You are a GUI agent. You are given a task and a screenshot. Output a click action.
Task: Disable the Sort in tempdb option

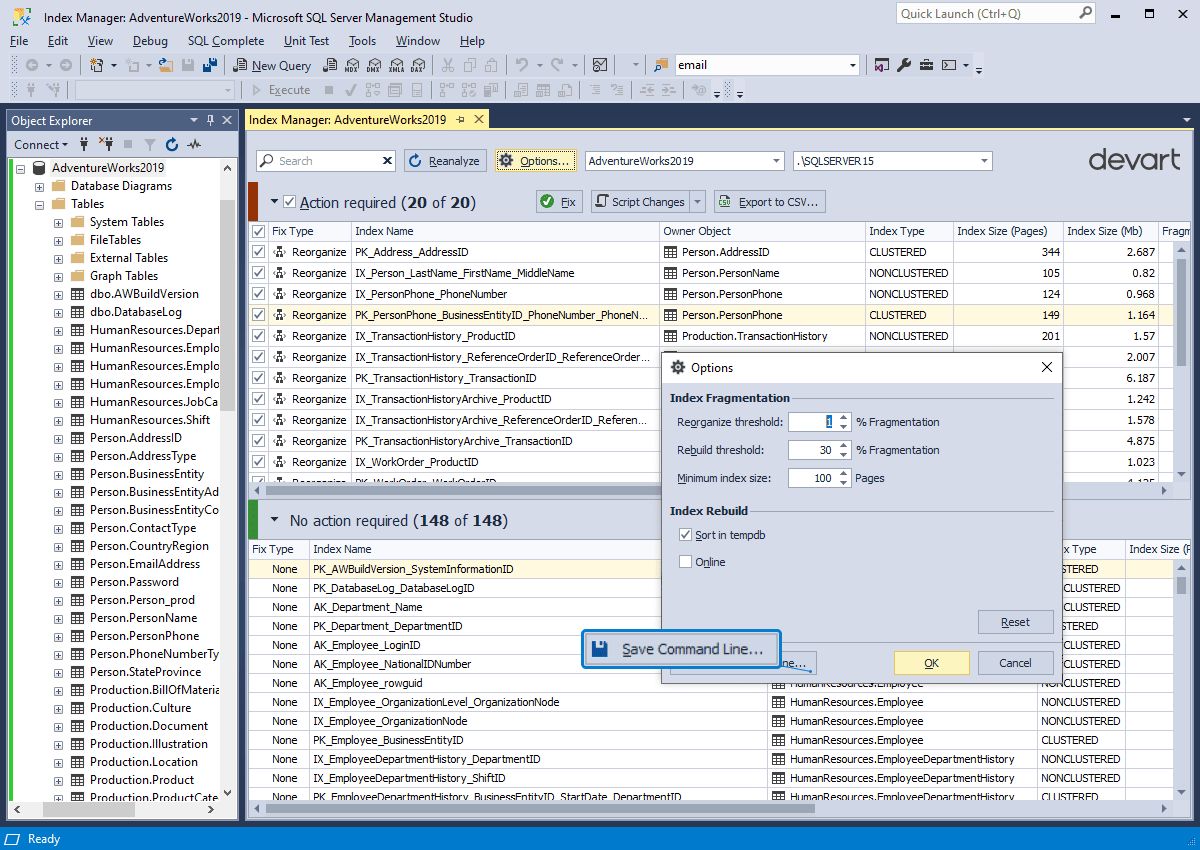[686, 534]
